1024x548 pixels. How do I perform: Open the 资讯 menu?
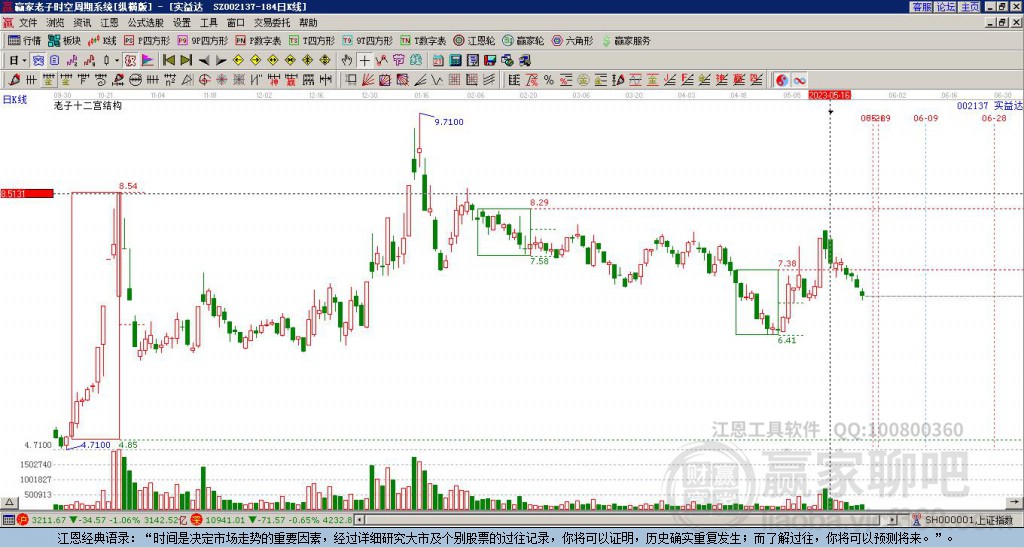pyautogui.click(x=82, y=23)
